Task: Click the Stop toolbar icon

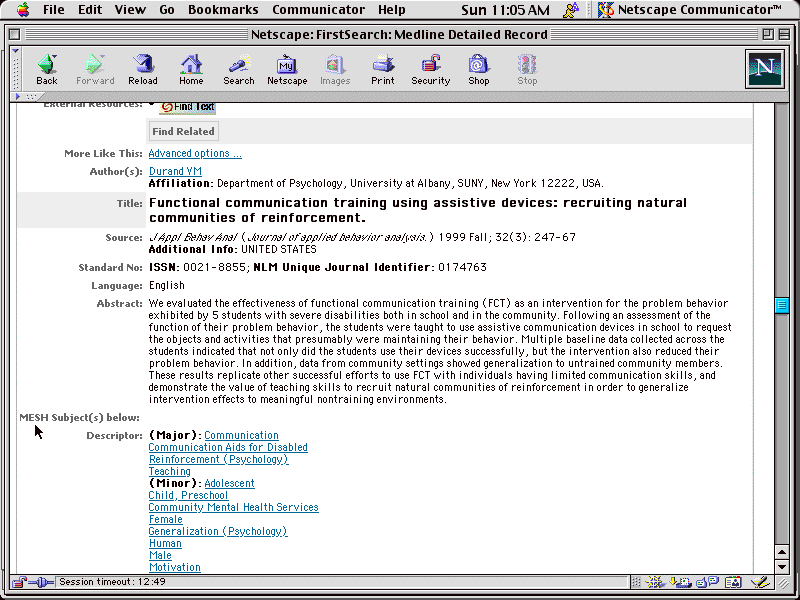Action: click(x=527, y=69)
